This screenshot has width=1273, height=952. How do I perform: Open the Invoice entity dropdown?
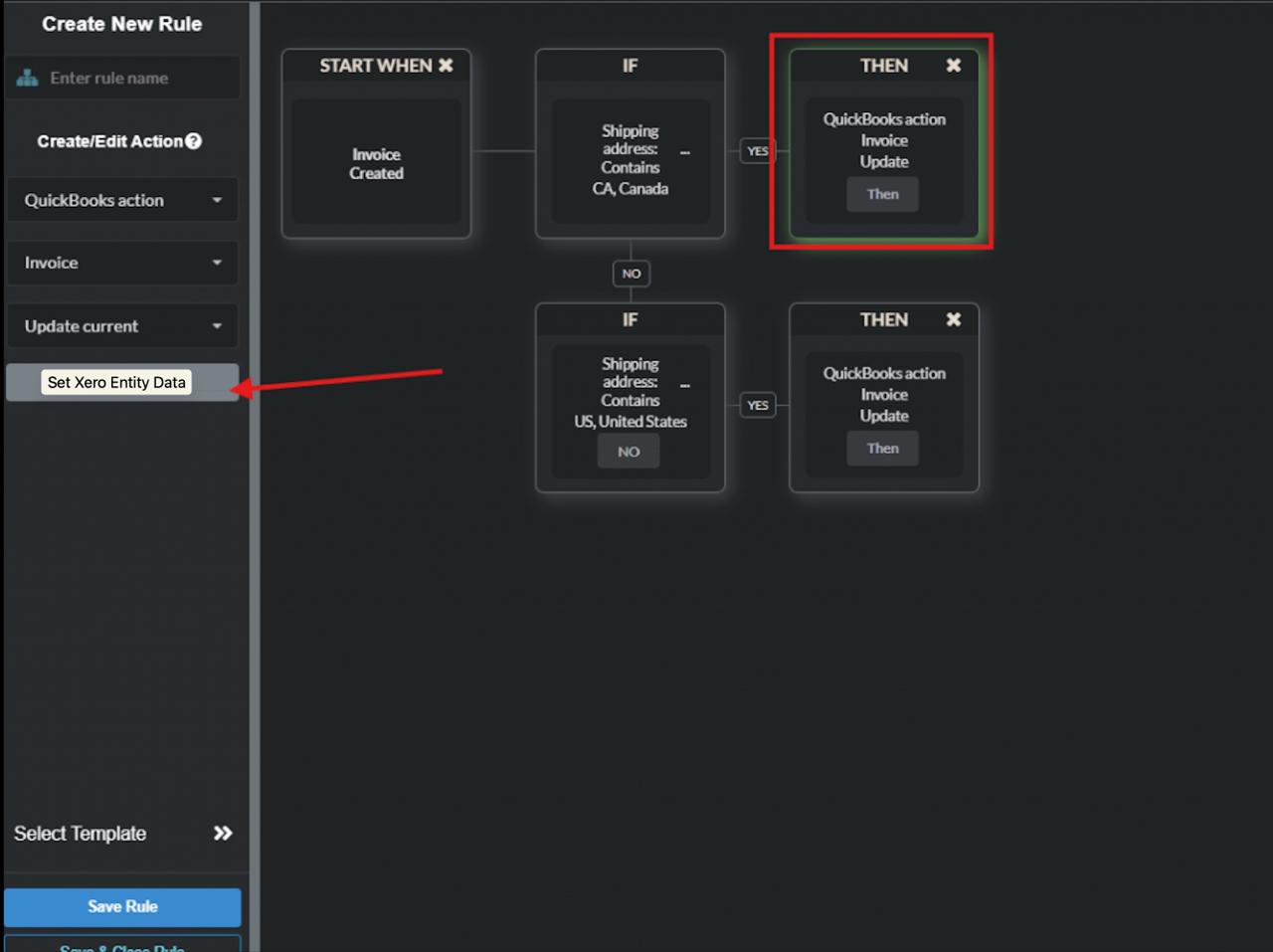[123, 263]
